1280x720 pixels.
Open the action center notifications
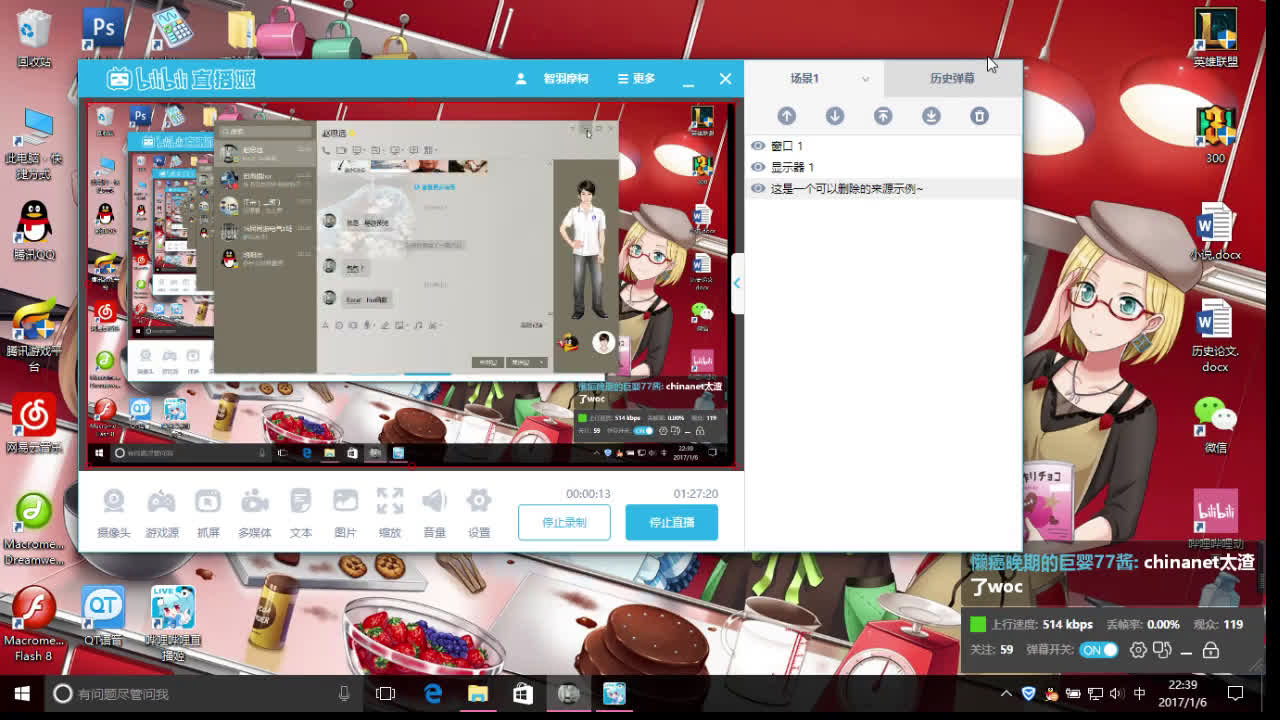click(x=1235, y=693)
